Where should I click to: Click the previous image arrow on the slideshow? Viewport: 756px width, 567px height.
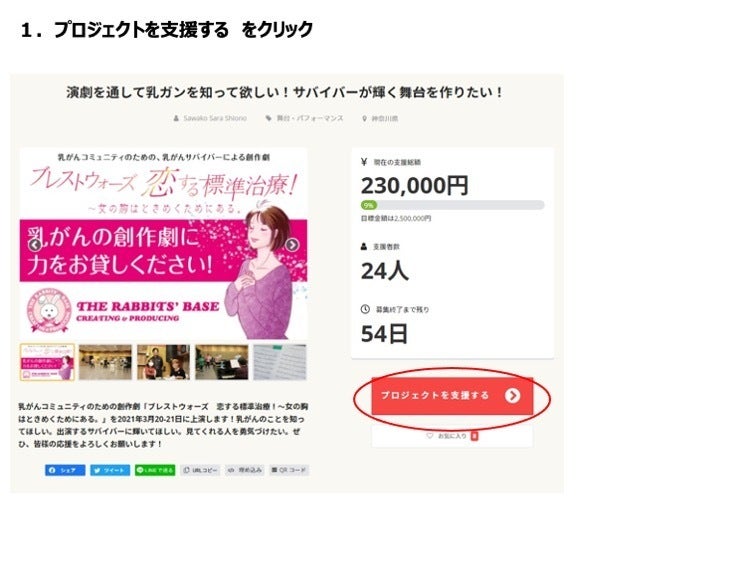pyautogui.click(x=35, y=244)
